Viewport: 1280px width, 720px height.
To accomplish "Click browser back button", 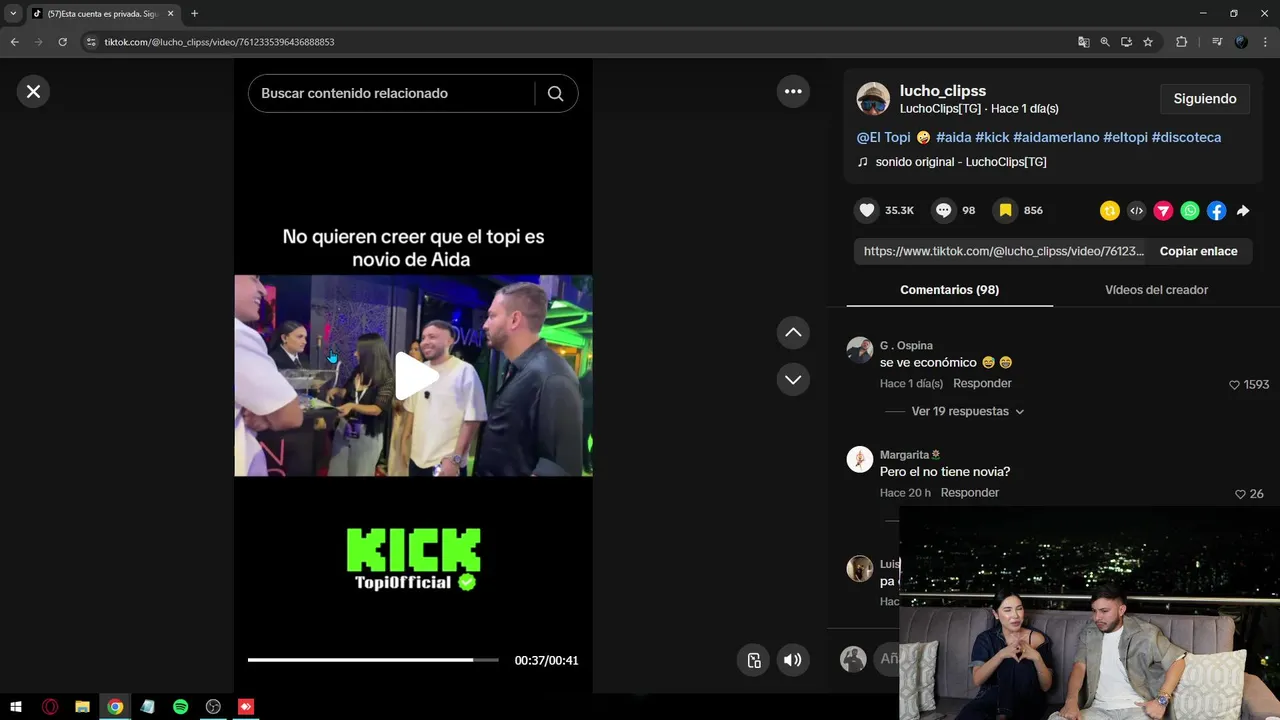I will [x=14, y=42].
